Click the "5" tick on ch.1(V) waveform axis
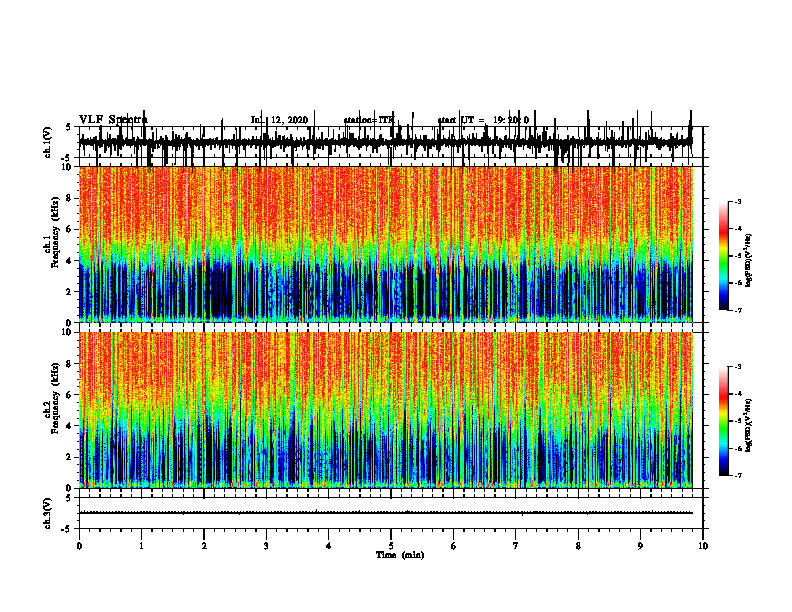792x612 pixels. 69,127
